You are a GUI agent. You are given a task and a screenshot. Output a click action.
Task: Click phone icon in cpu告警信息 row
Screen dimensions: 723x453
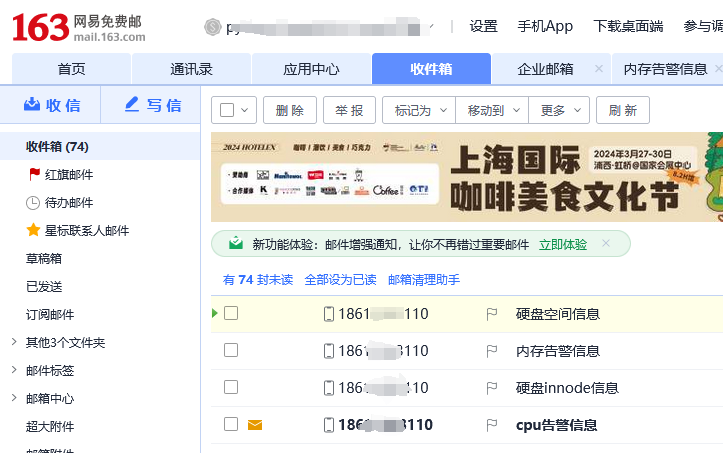pyautogui.click(x=329, y=425)
